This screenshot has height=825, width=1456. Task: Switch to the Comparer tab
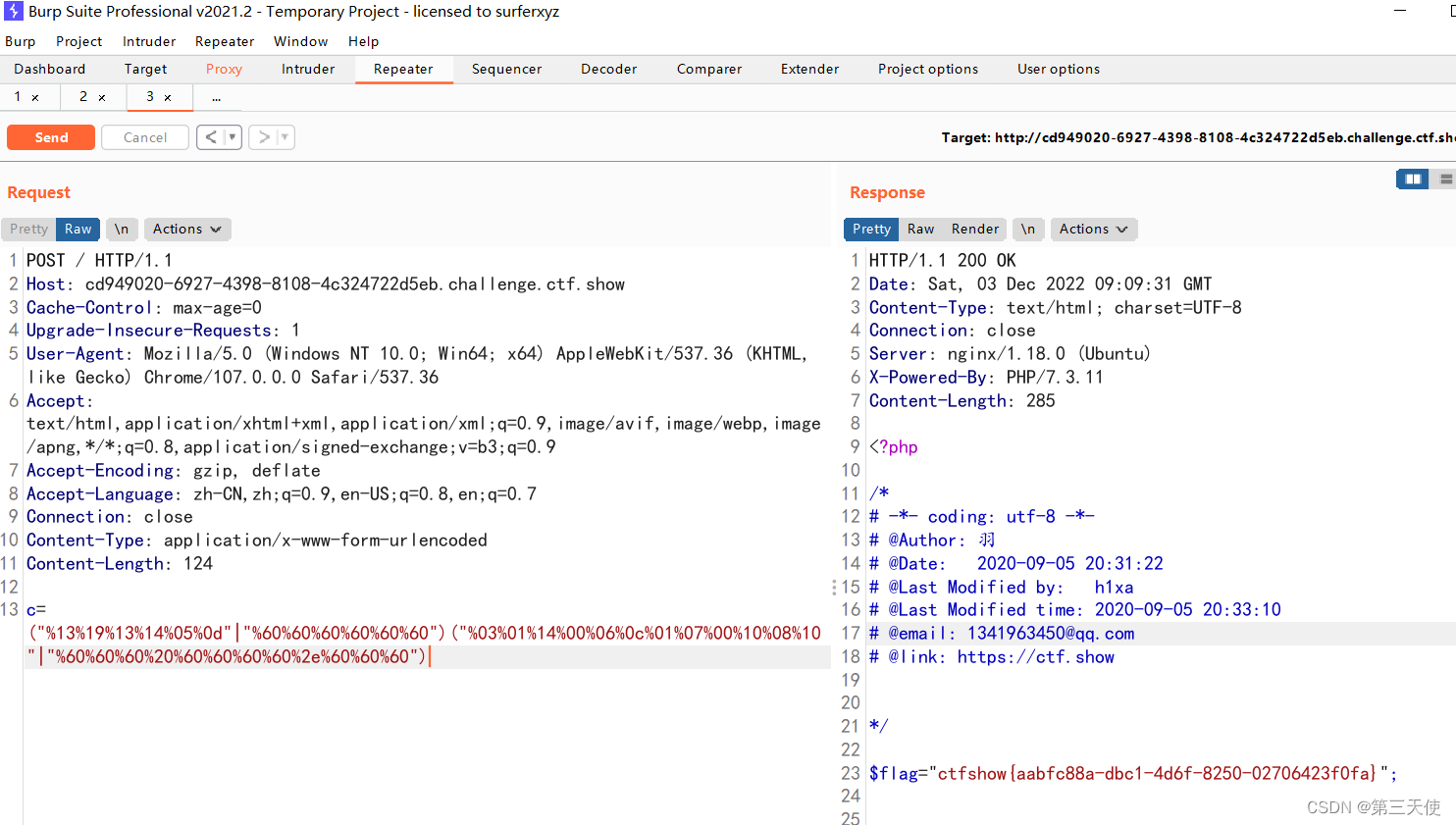click(709, 69)
